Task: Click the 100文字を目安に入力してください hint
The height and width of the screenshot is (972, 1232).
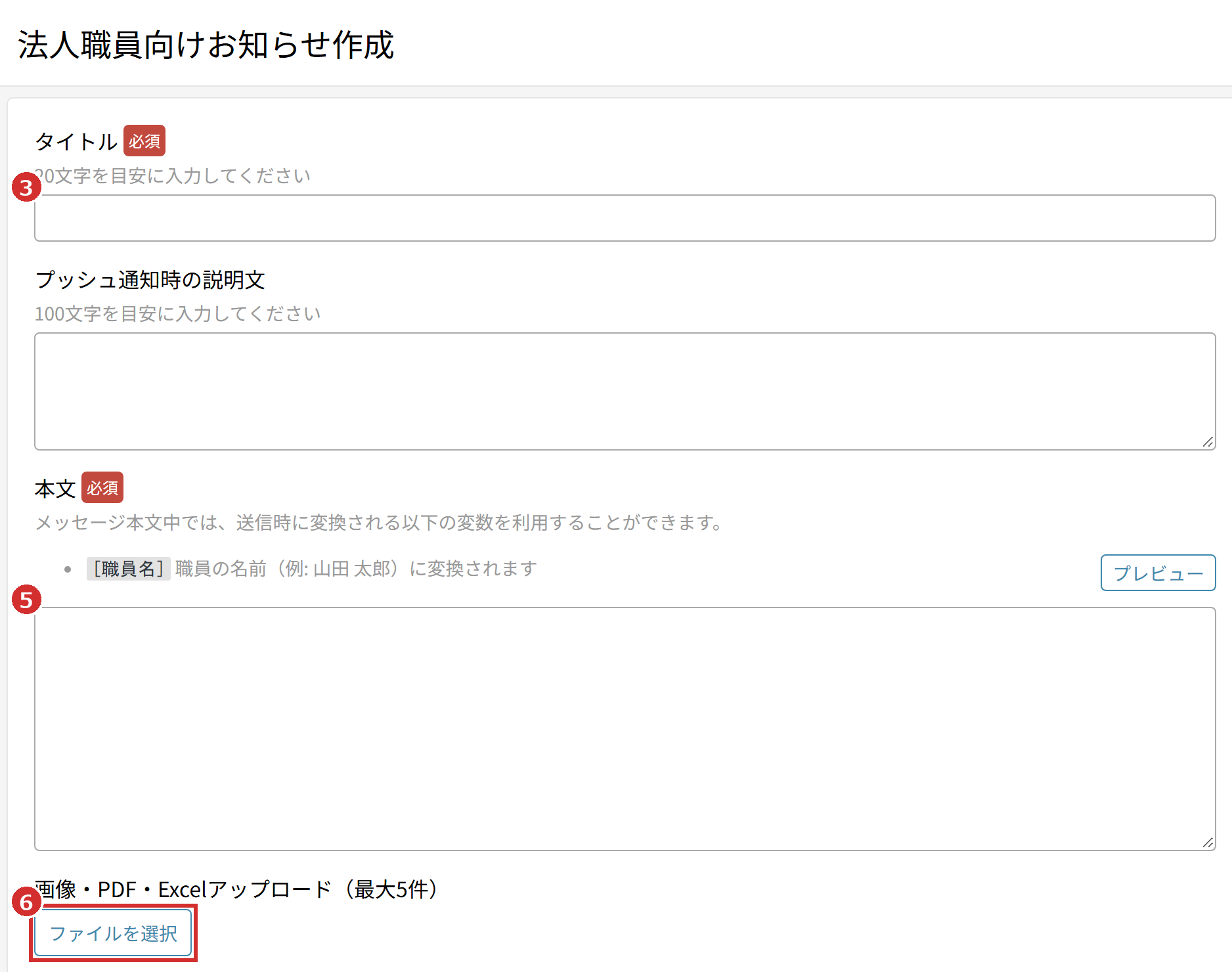Action: coord(177,314)
